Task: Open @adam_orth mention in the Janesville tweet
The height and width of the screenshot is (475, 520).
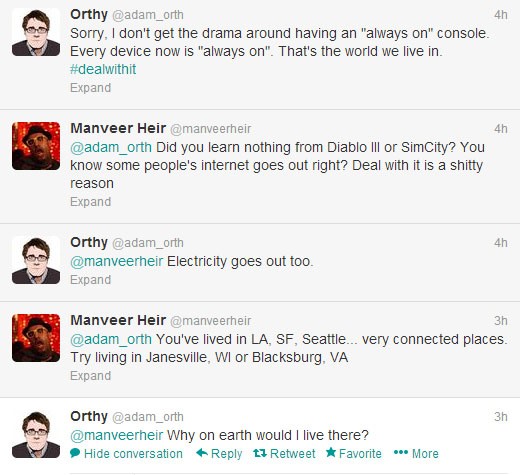Action: (x=111, y=339)
